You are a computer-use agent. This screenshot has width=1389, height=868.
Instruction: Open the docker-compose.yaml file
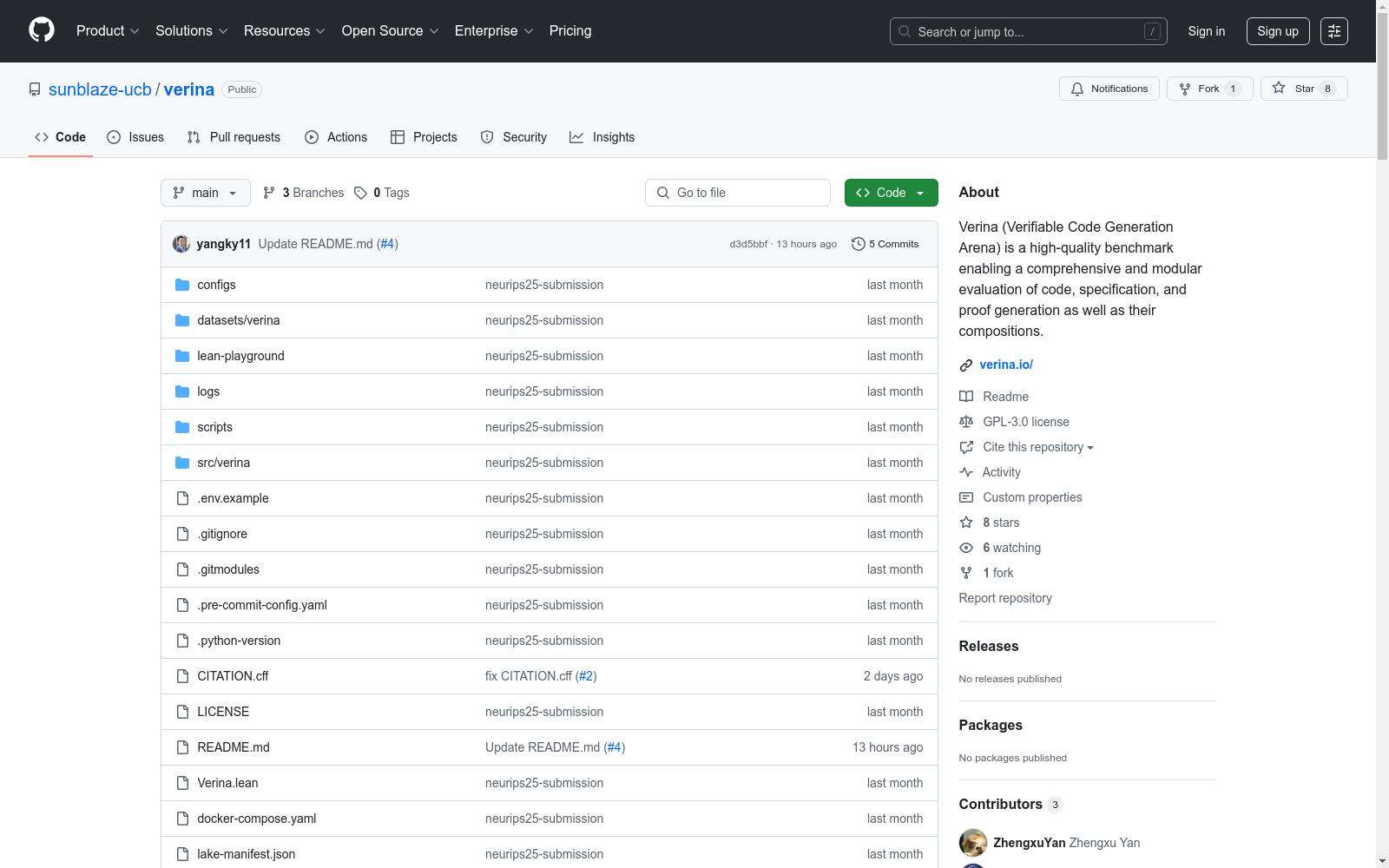(x=257, y=819)
